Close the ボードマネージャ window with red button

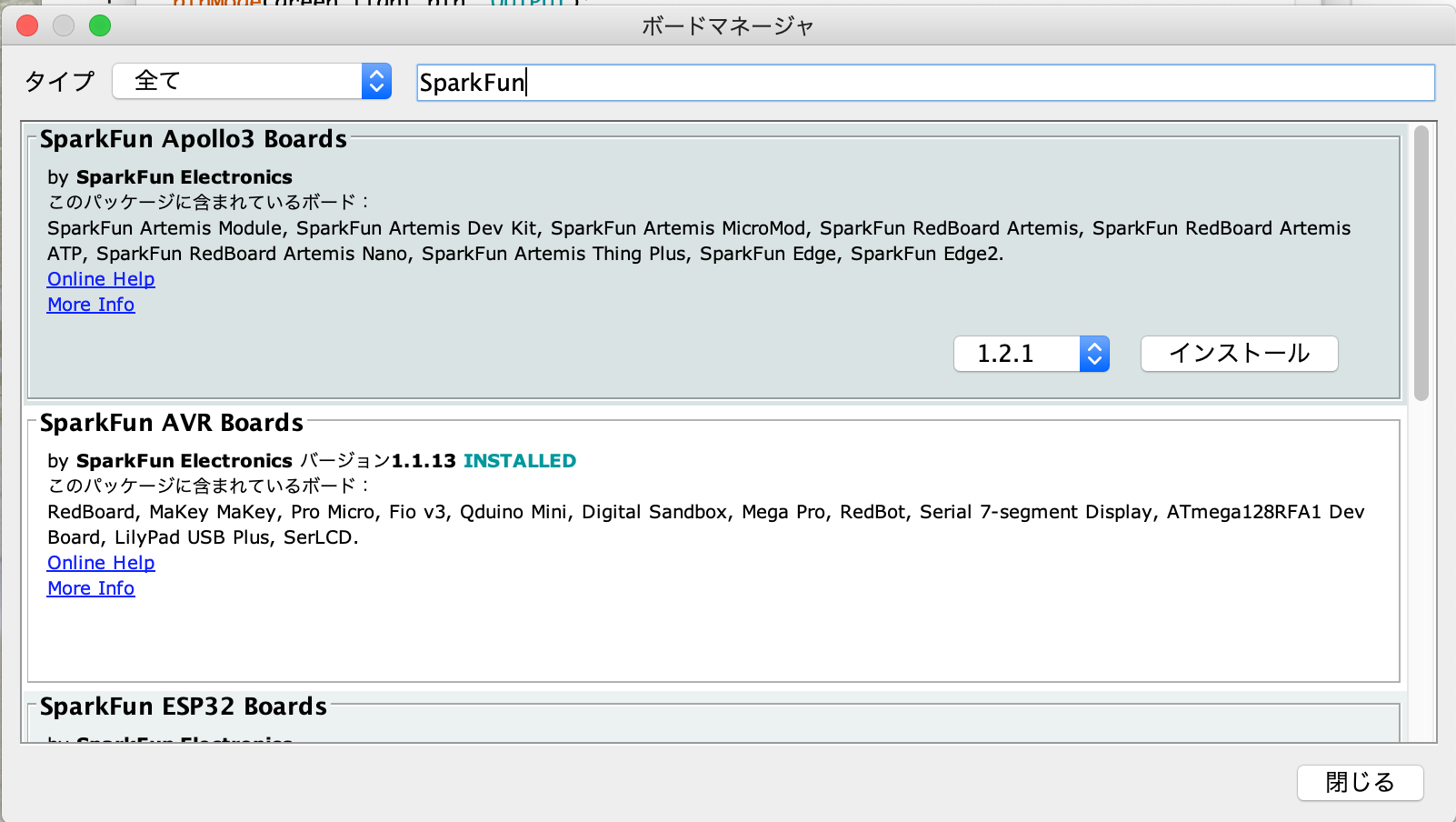27,25
